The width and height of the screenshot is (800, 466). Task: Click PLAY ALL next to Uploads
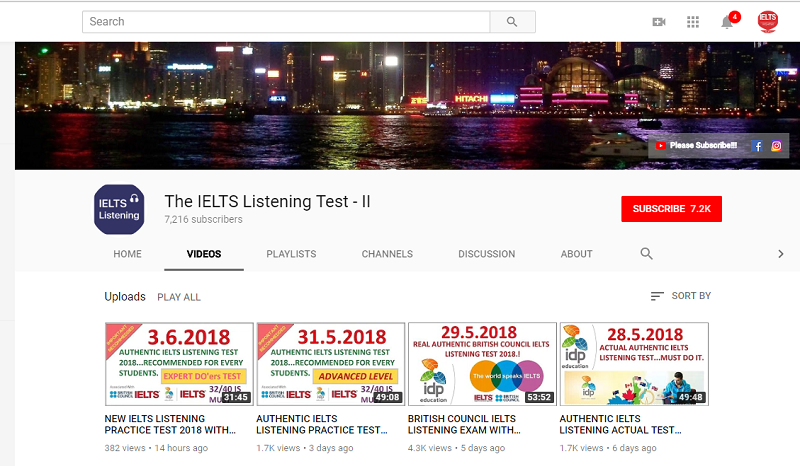(179, 297)
